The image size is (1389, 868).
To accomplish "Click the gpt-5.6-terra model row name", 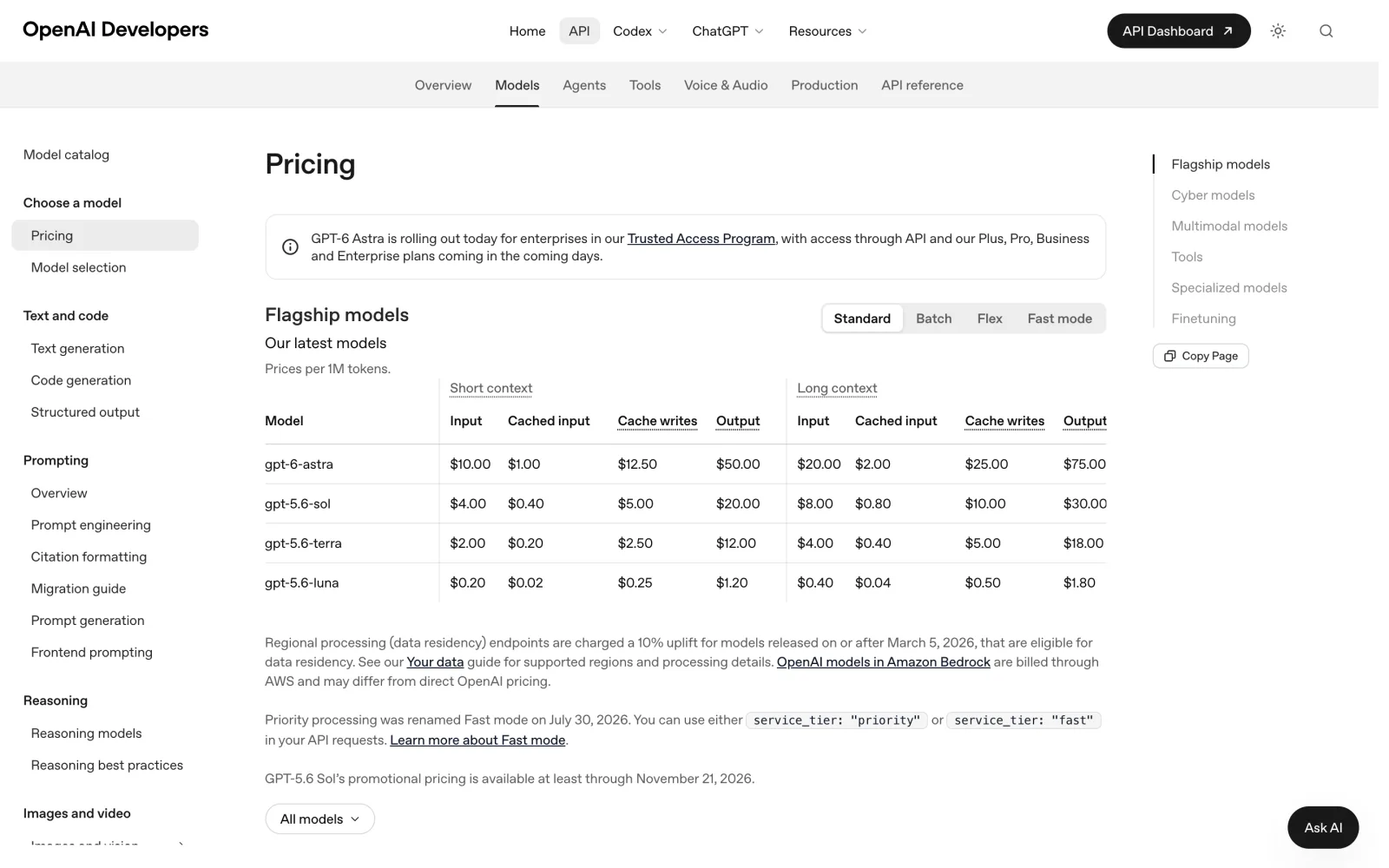I will click(303, 543).
